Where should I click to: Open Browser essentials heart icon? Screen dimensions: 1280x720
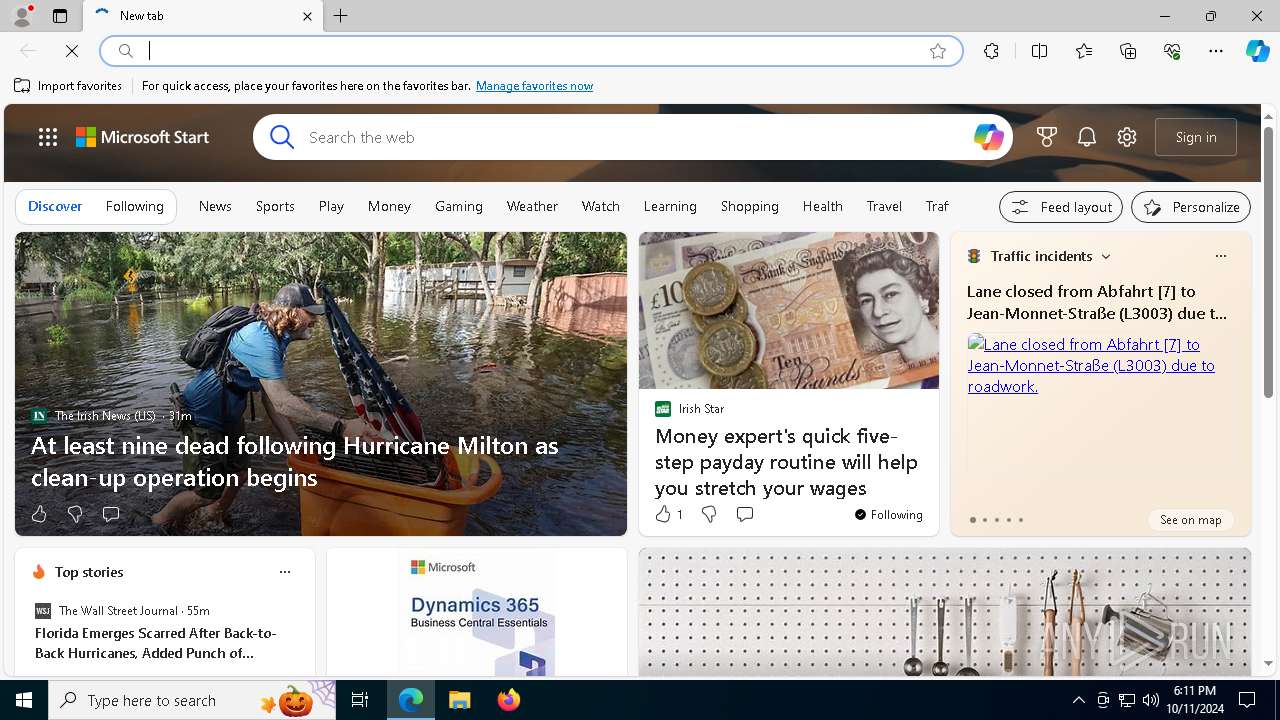coord(1172,51)
